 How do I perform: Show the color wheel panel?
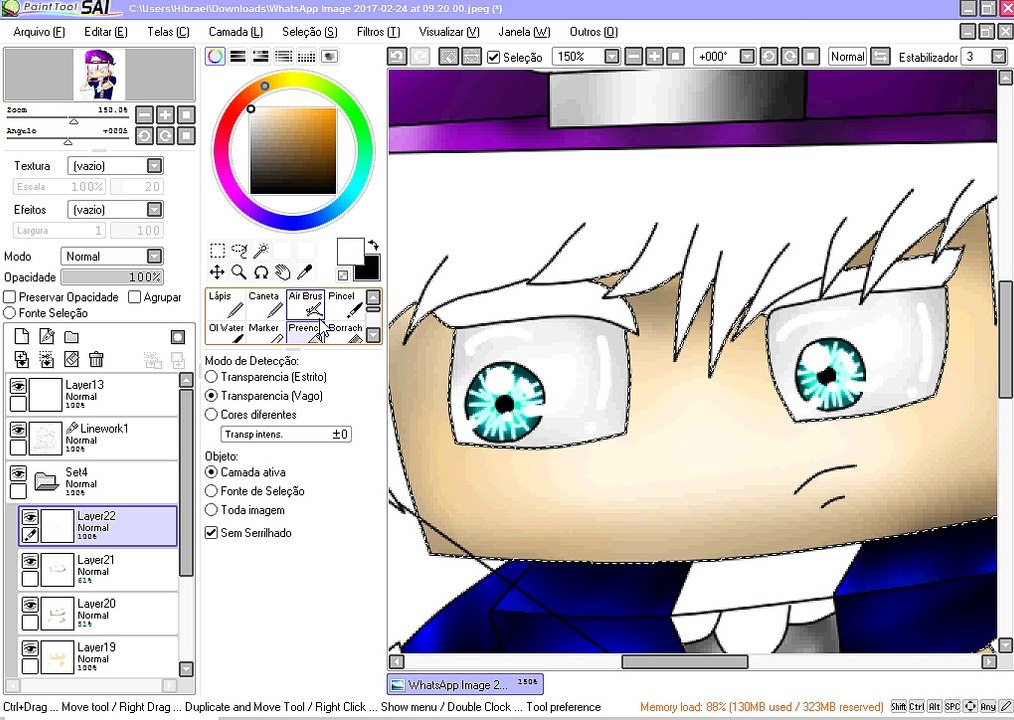coord(215,56)
